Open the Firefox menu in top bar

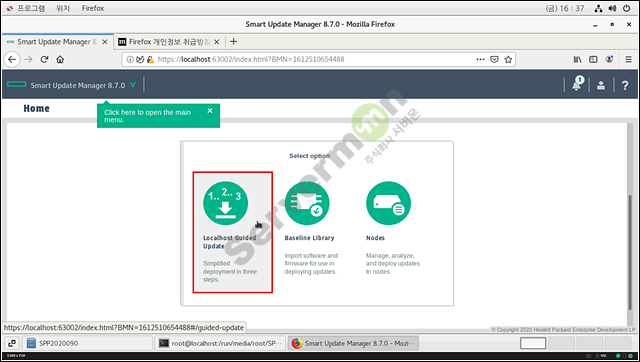(x=93, y=8)
